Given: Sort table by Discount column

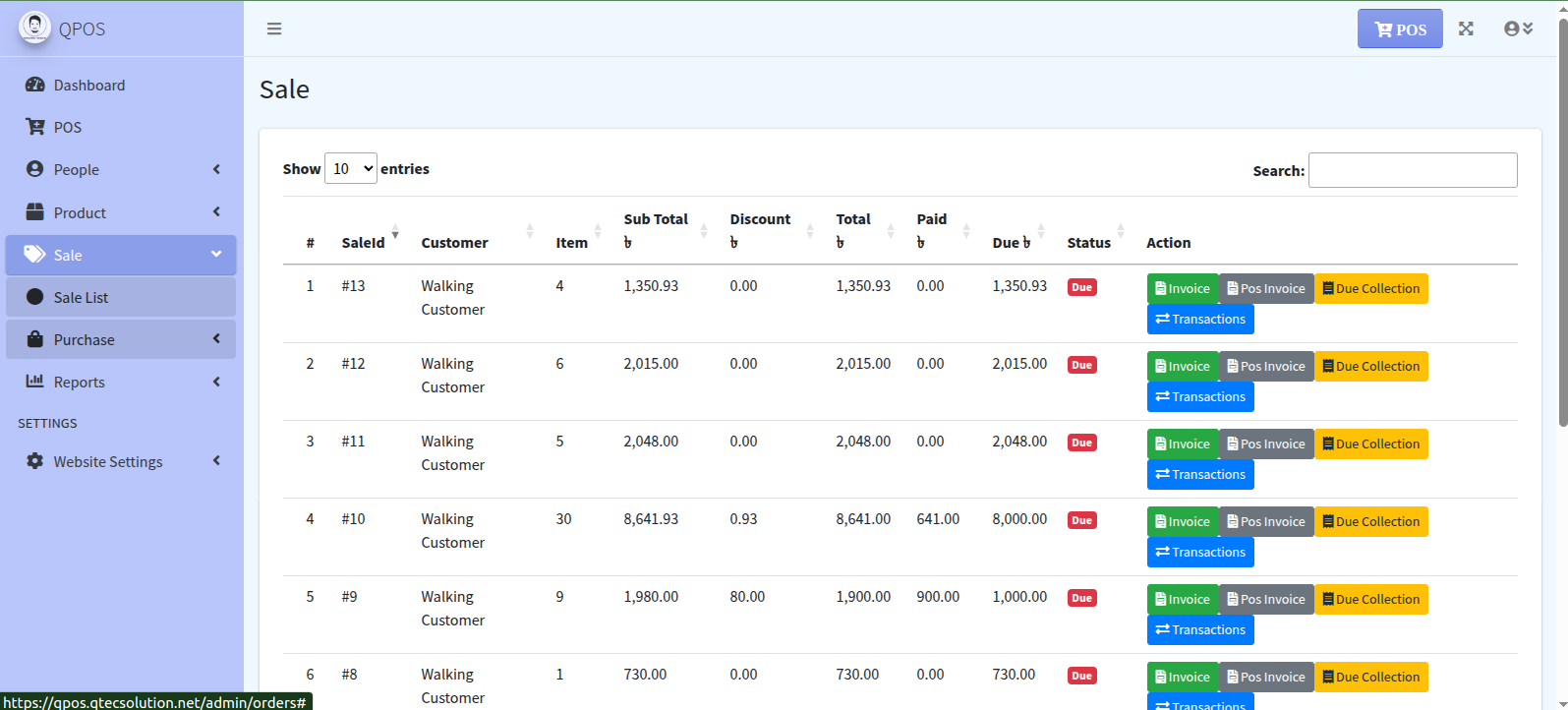Looking at the screenshot, I should 774,232.
